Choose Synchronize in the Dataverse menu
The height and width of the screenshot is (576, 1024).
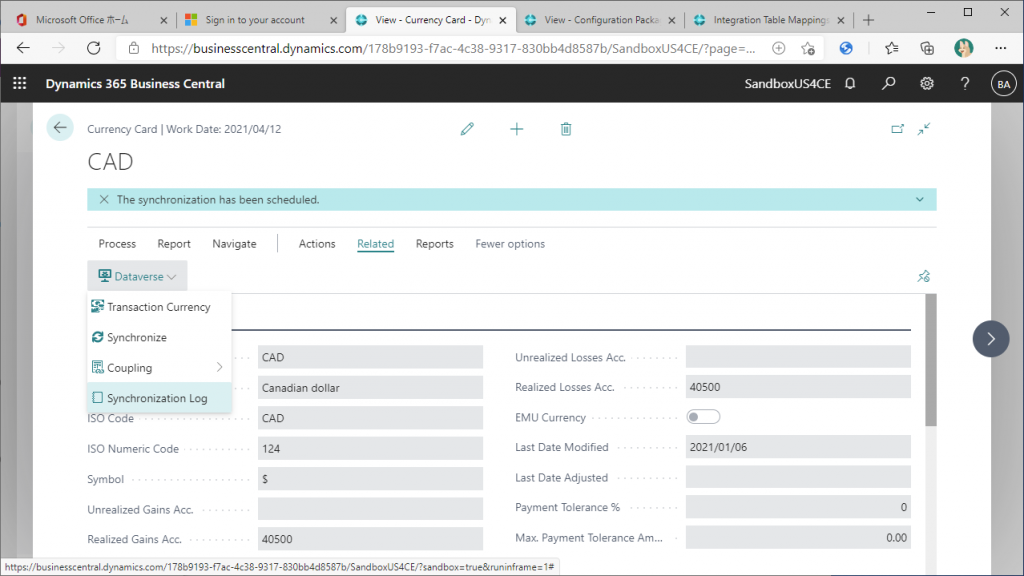(x=159, y=337)
